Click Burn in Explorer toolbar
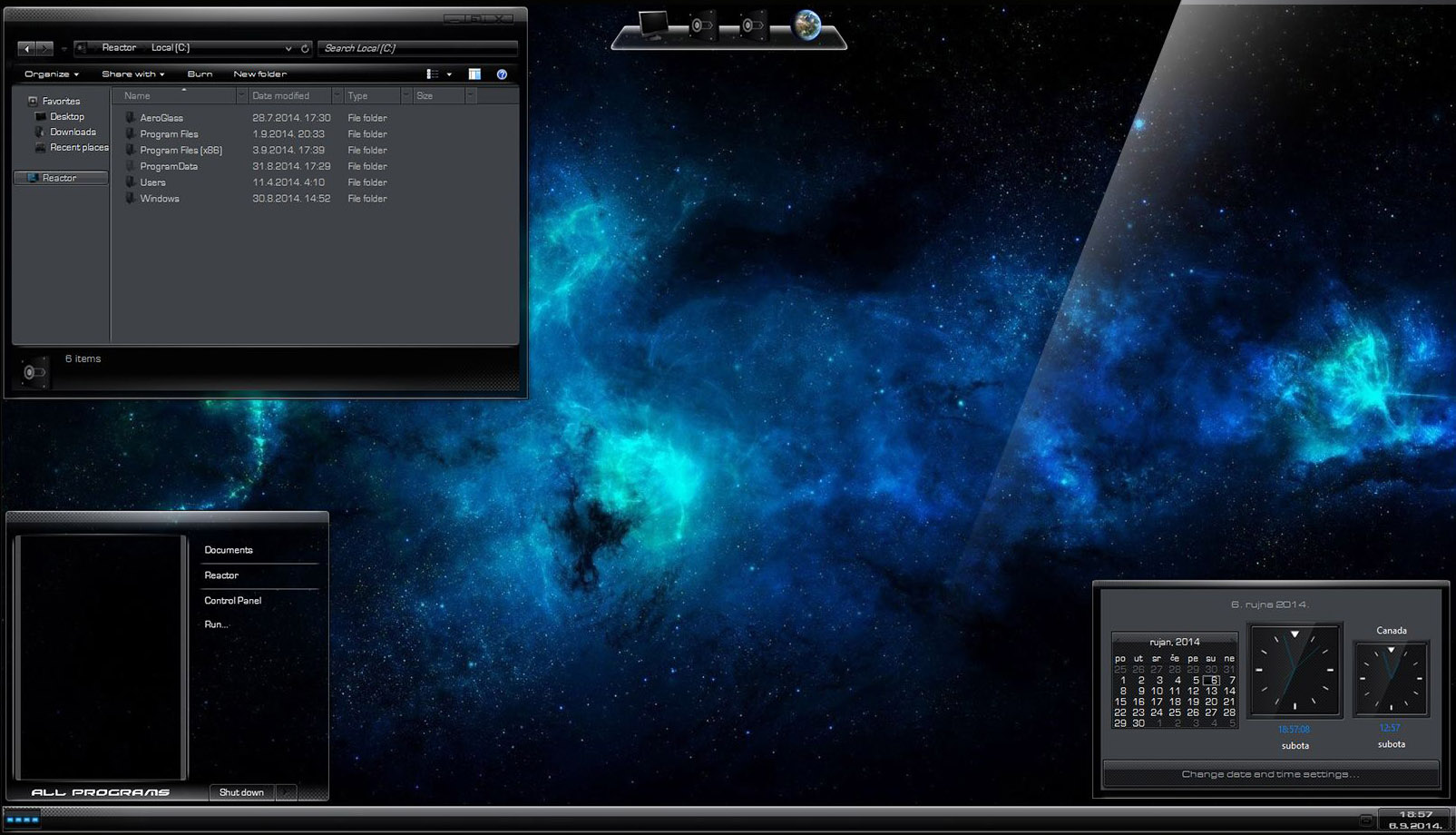Image resolution: width=1456 pixels, height=835 pixels. pyautogui.click(x=200, y=74)
